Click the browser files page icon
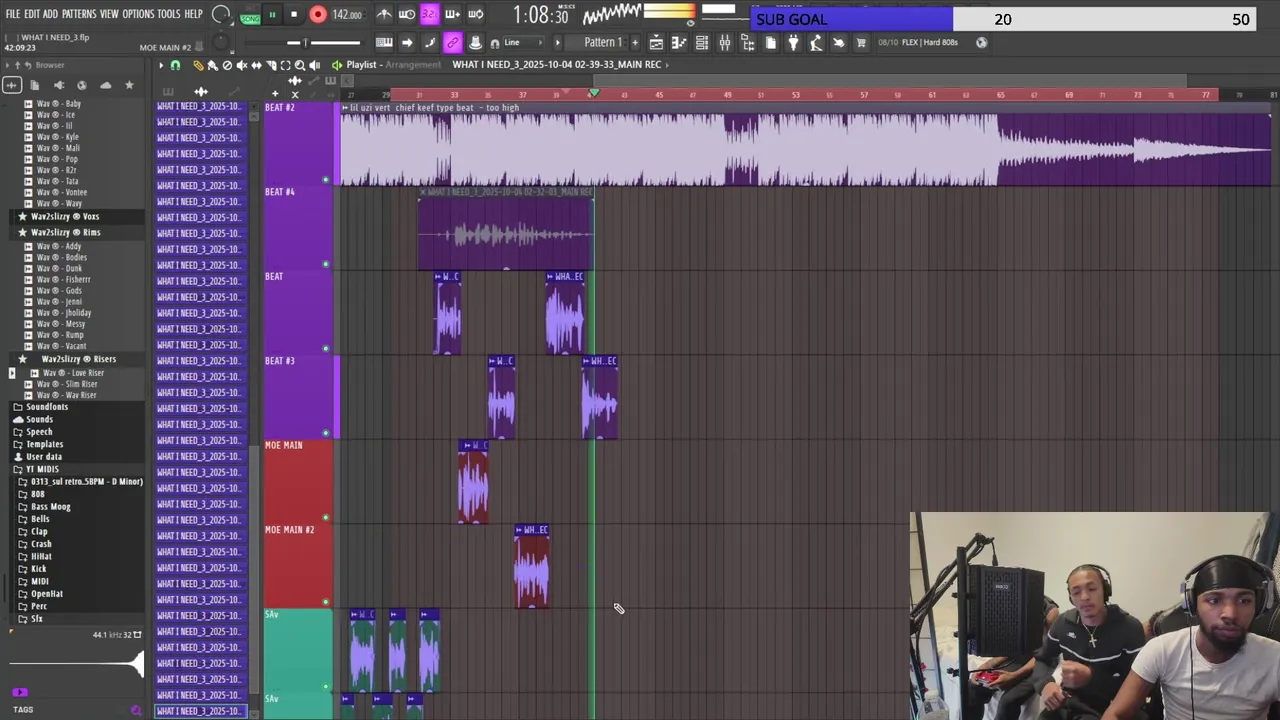Viewport: 1280px width, 720px height. click(34, 85)
